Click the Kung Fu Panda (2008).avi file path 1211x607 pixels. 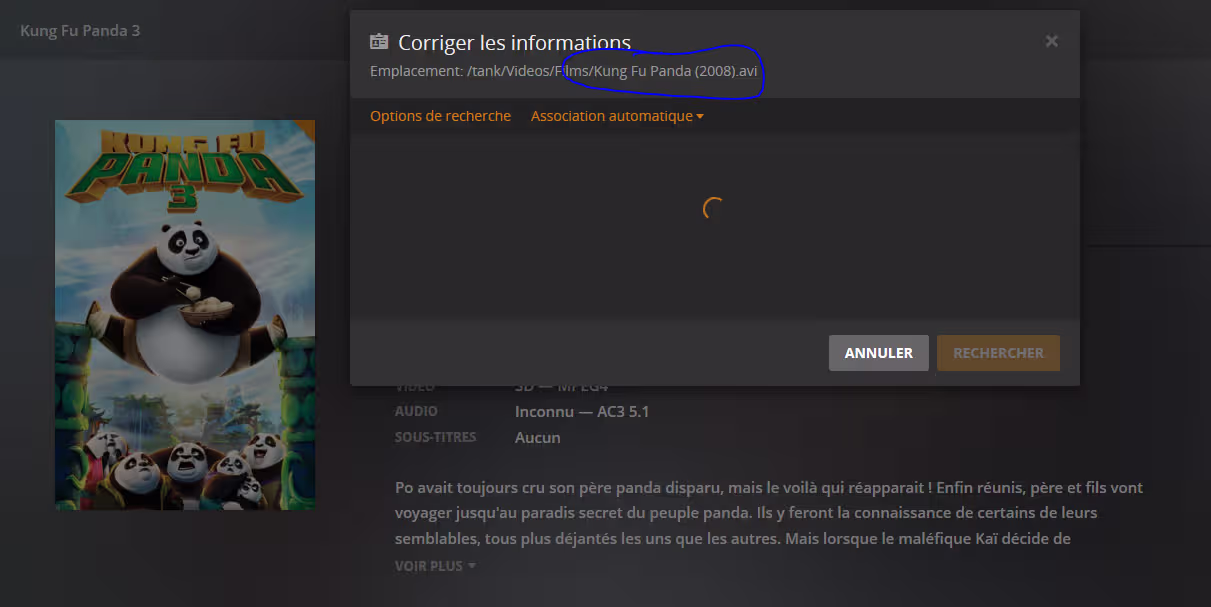pyautogui.click(x=676, y=71)
